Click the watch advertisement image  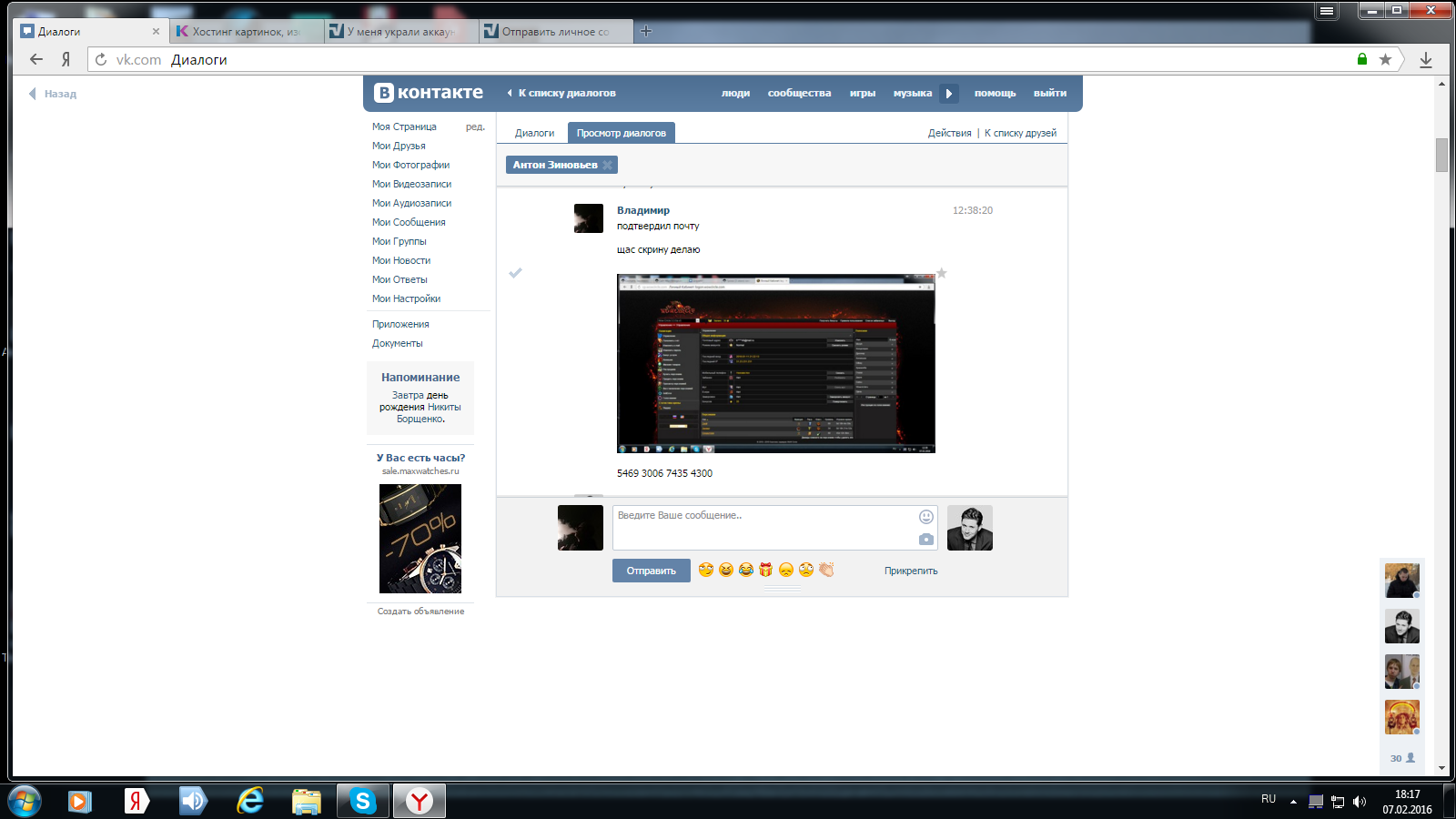[x=420, y=539]
